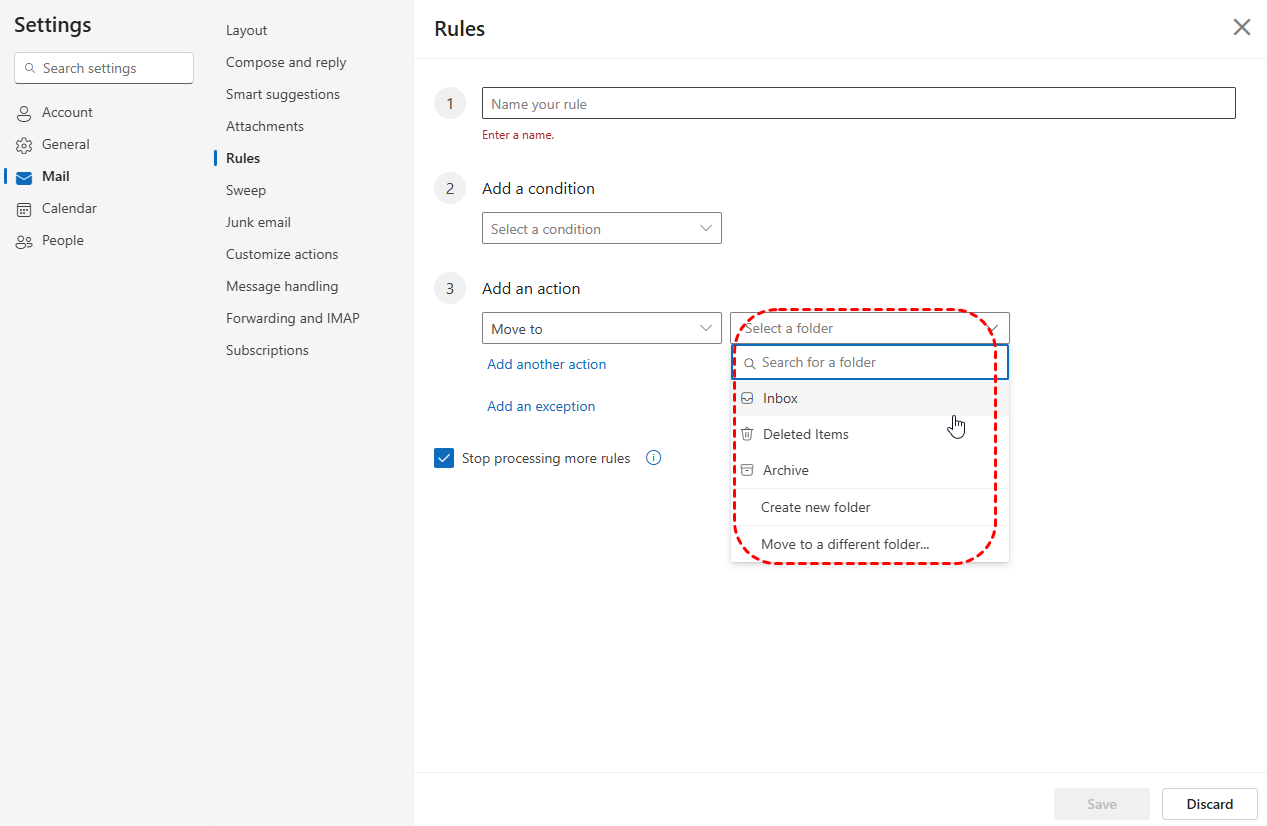The image size is (1267, 826).
Task: Select the Inbox folder option
Action: (780, 398)
